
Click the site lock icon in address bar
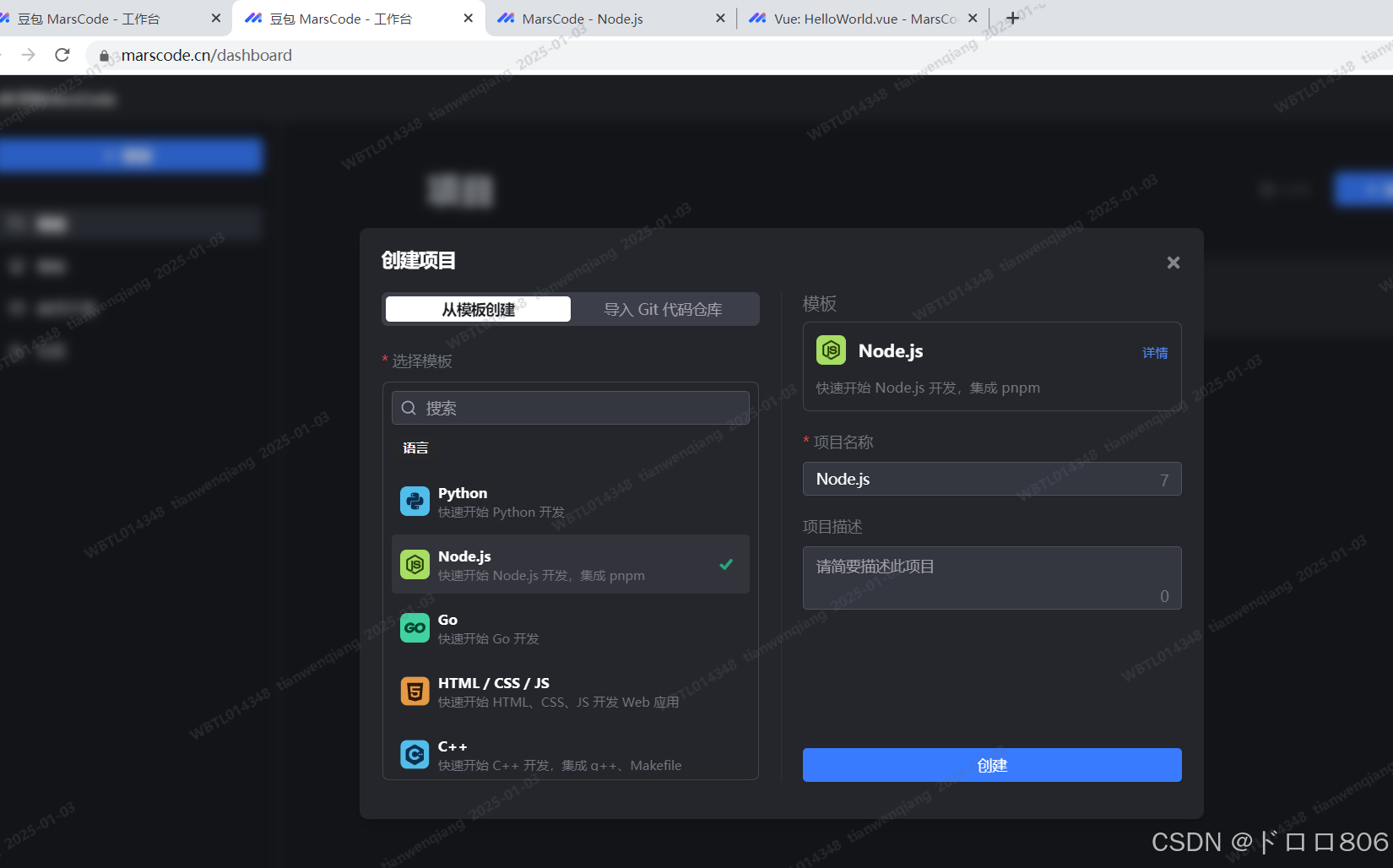click(x=104, y=56)
